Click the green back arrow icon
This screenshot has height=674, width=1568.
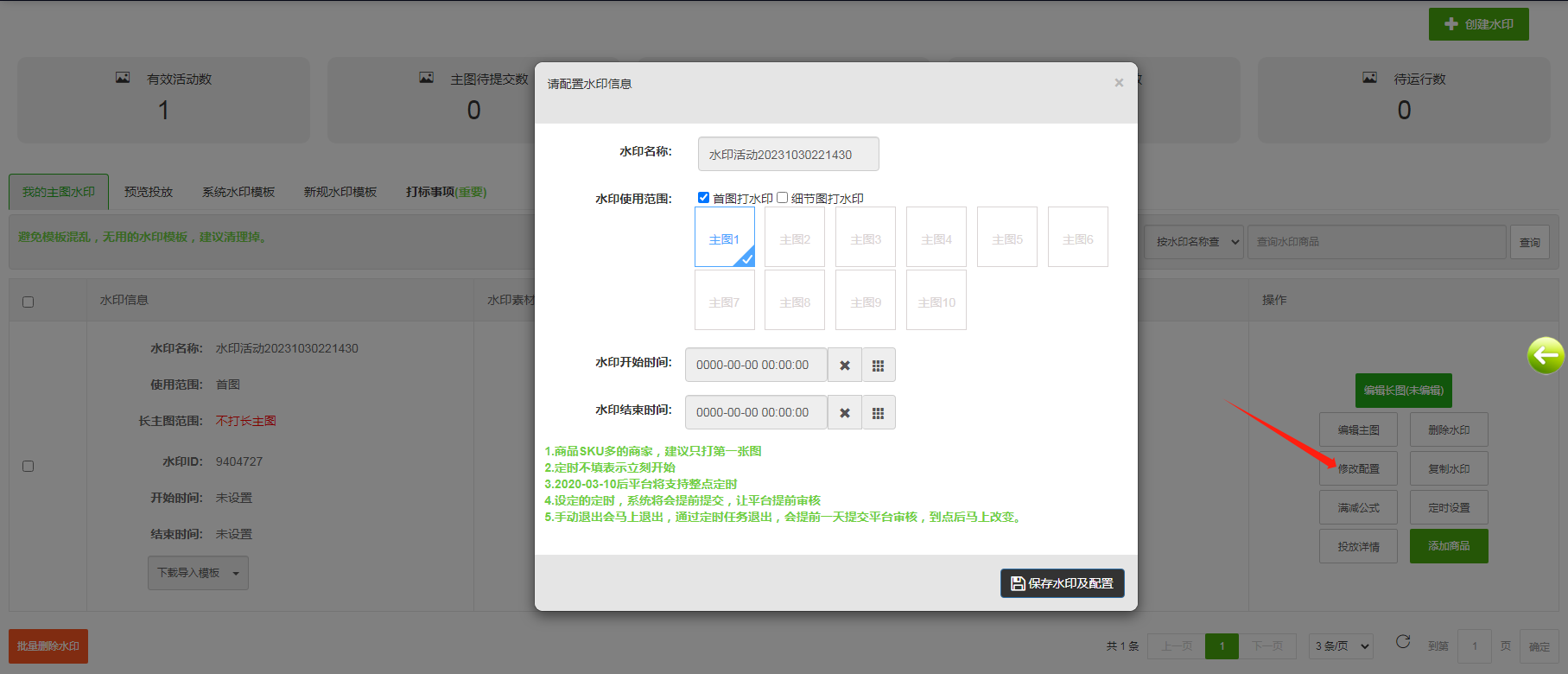coord(1545,355)
